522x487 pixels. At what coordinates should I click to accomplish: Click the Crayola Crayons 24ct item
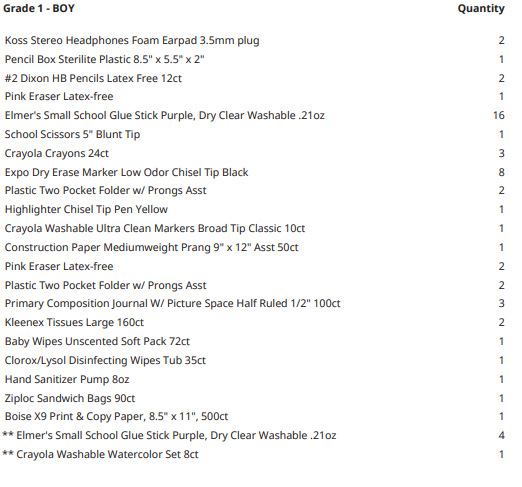click(x=57, y=153)
